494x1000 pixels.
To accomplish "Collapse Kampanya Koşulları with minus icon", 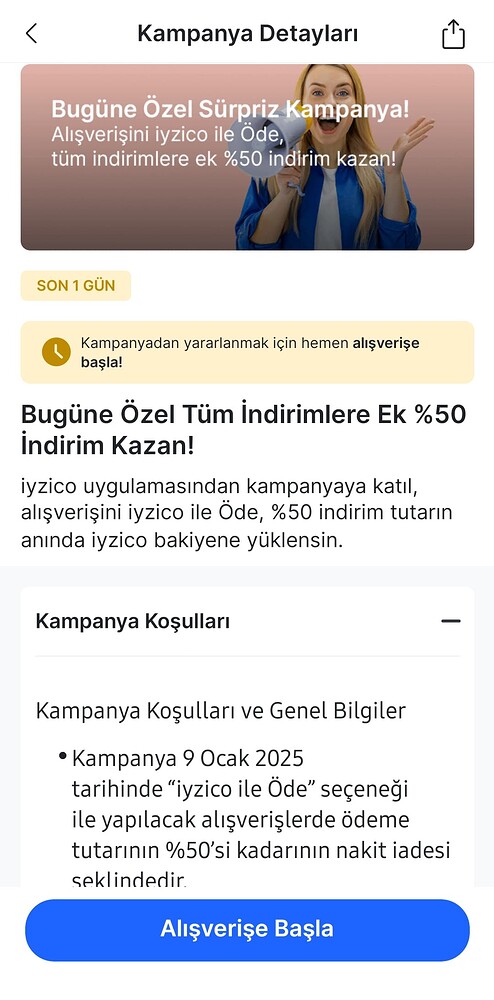I will [x=451, y=621].
